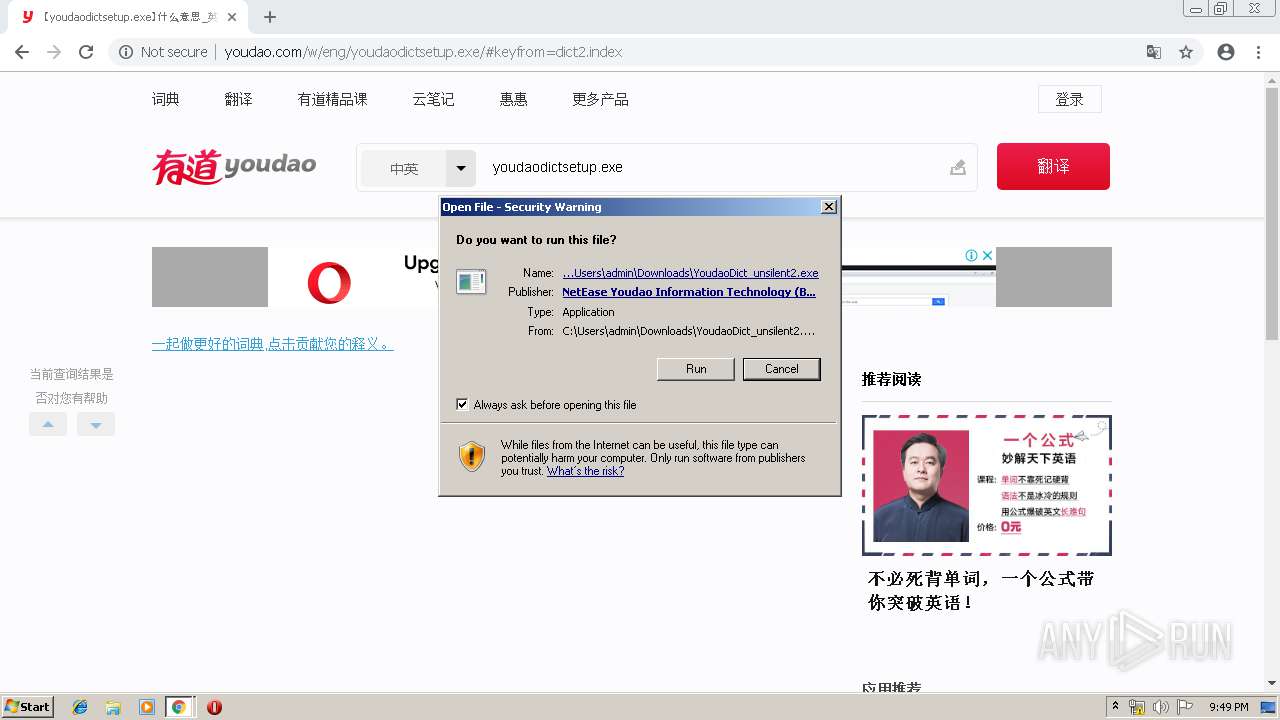This screenshot has width=1280, height=720.
Task: Open the volume control in the tray
Action: pyautogui.click(x=1161, y=707)
